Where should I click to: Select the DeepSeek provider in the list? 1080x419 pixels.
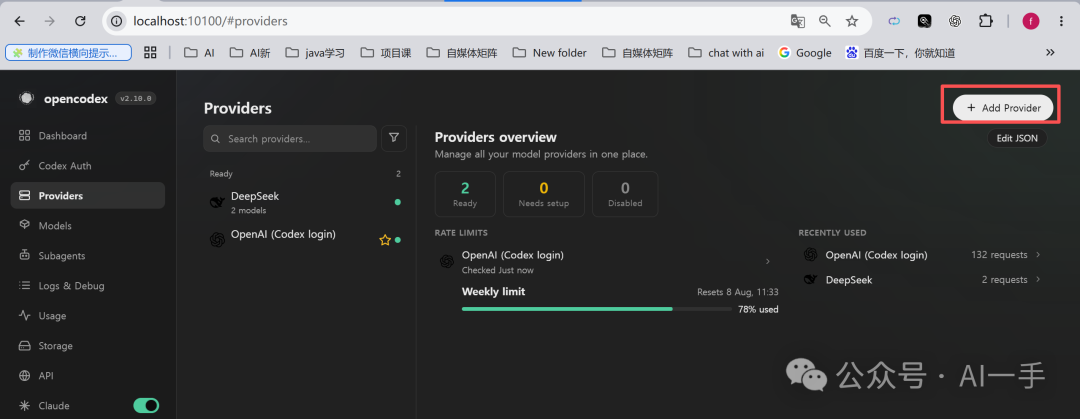click(x=305, y=202)
